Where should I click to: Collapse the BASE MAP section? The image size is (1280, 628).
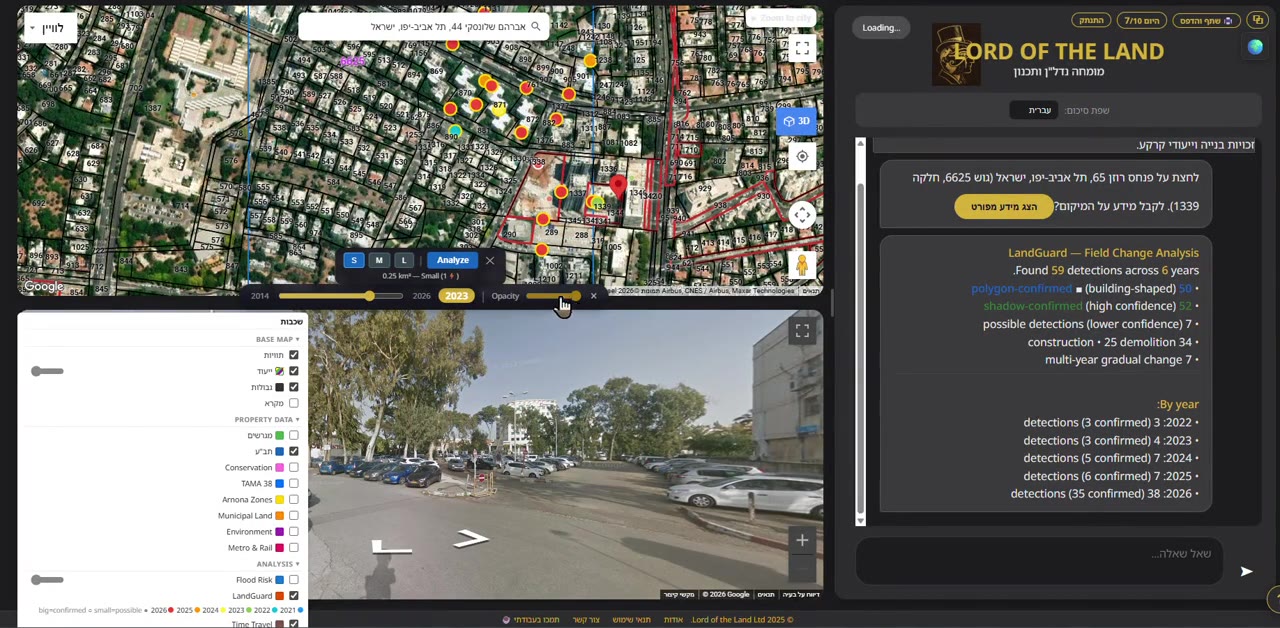click(x=277, y=339)
